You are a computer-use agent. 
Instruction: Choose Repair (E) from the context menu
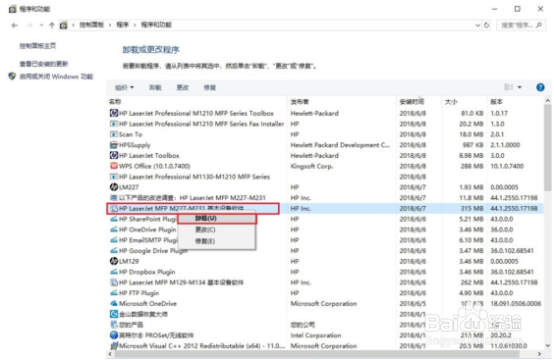217,241
